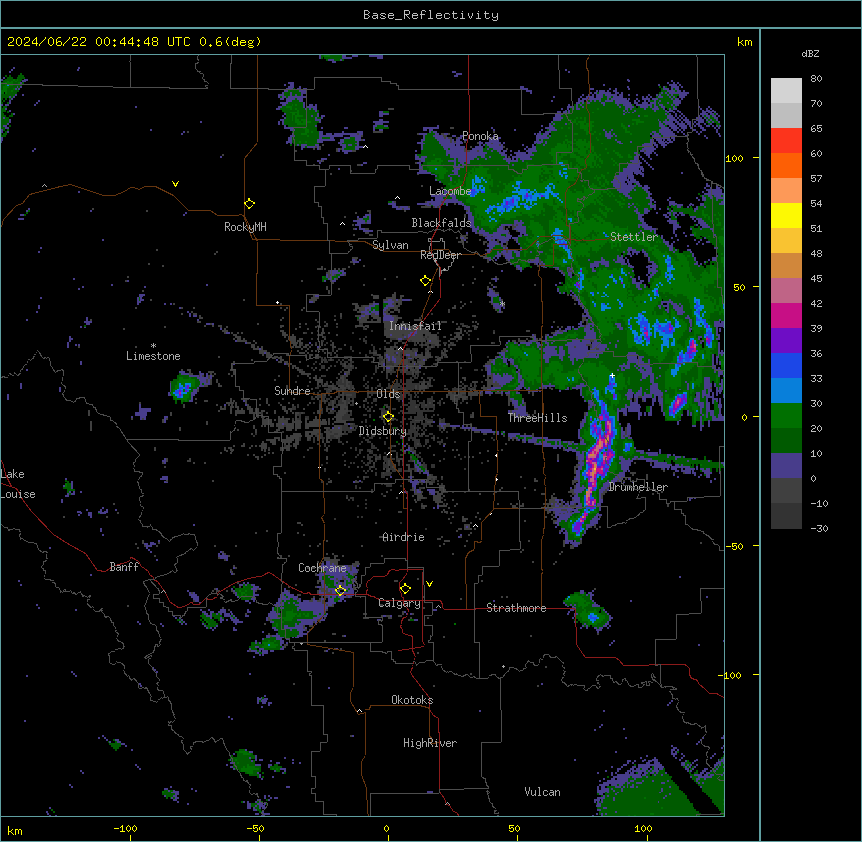Click the RockyMH label
The height and width of the screenshot is (842, 862).
pyautogui.click(x=245, y=227)
